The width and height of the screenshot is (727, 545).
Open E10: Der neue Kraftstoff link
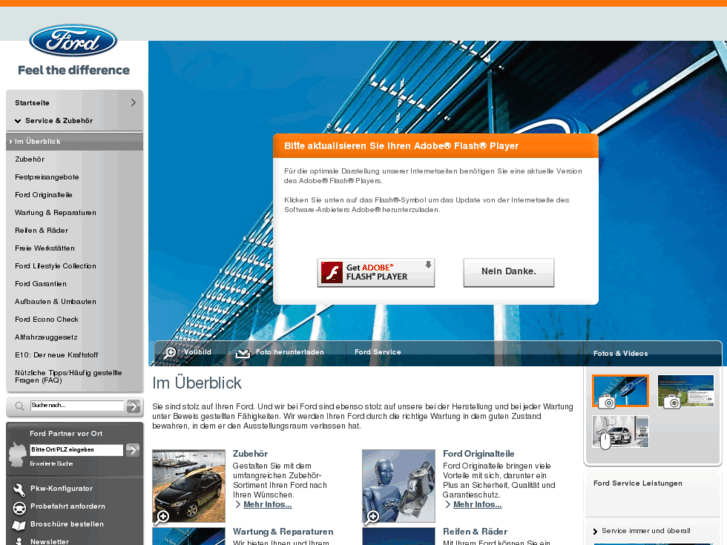[57, 355]
